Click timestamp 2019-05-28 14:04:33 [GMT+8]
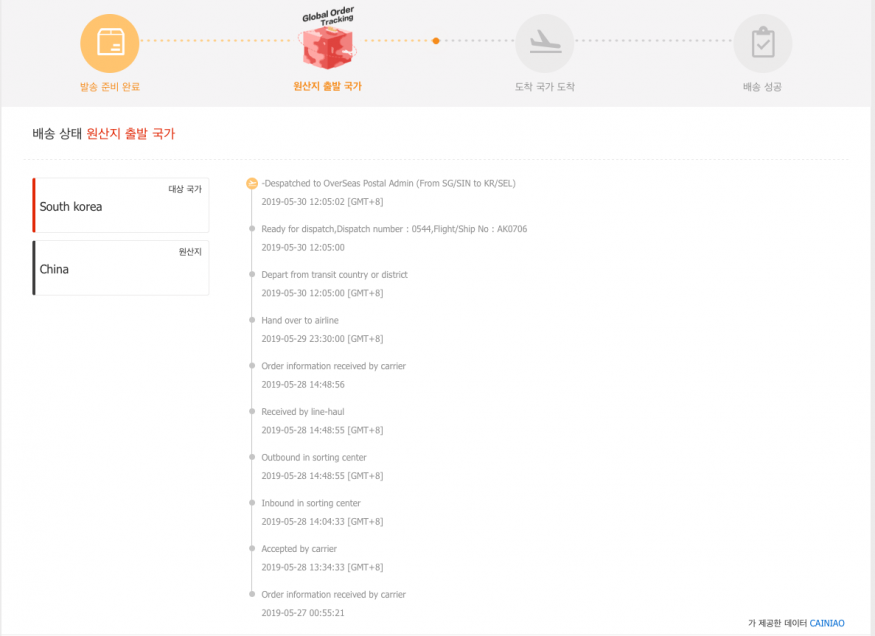This screenshot has width=875, height=636. [322, 522]
